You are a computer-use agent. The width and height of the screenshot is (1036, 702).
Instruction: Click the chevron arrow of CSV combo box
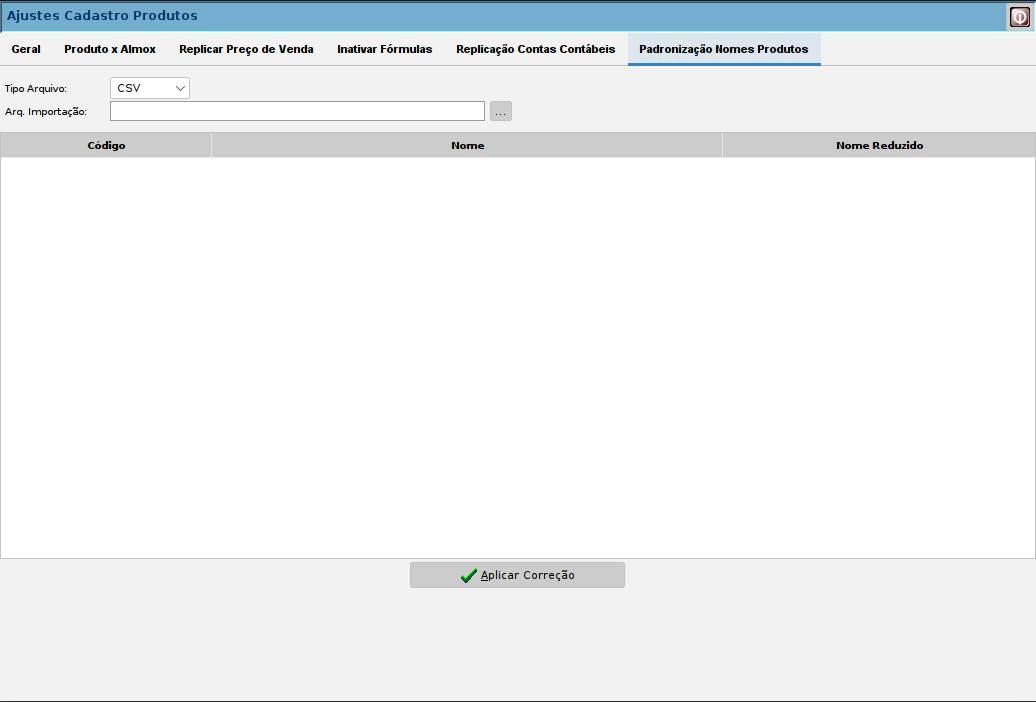pyautogui.click(x=180, y=88)
